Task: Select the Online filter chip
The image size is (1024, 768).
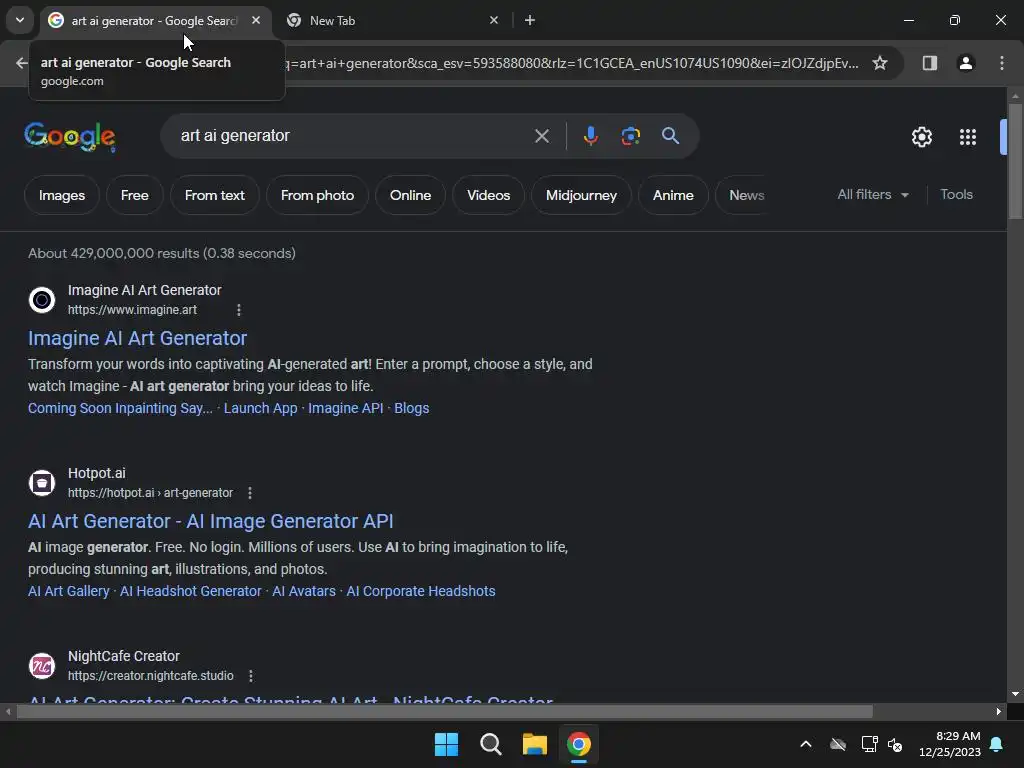Action: (x=410, y=195)
